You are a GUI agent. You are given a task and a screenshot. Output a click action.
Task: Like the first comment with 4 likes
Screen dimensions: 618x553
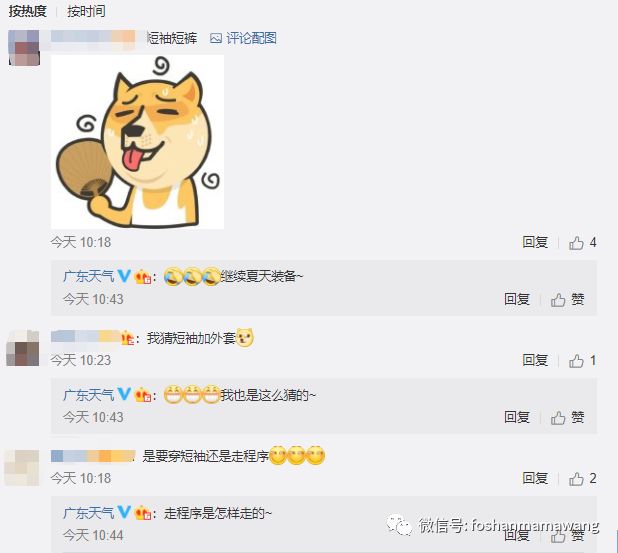pos(582,242)
